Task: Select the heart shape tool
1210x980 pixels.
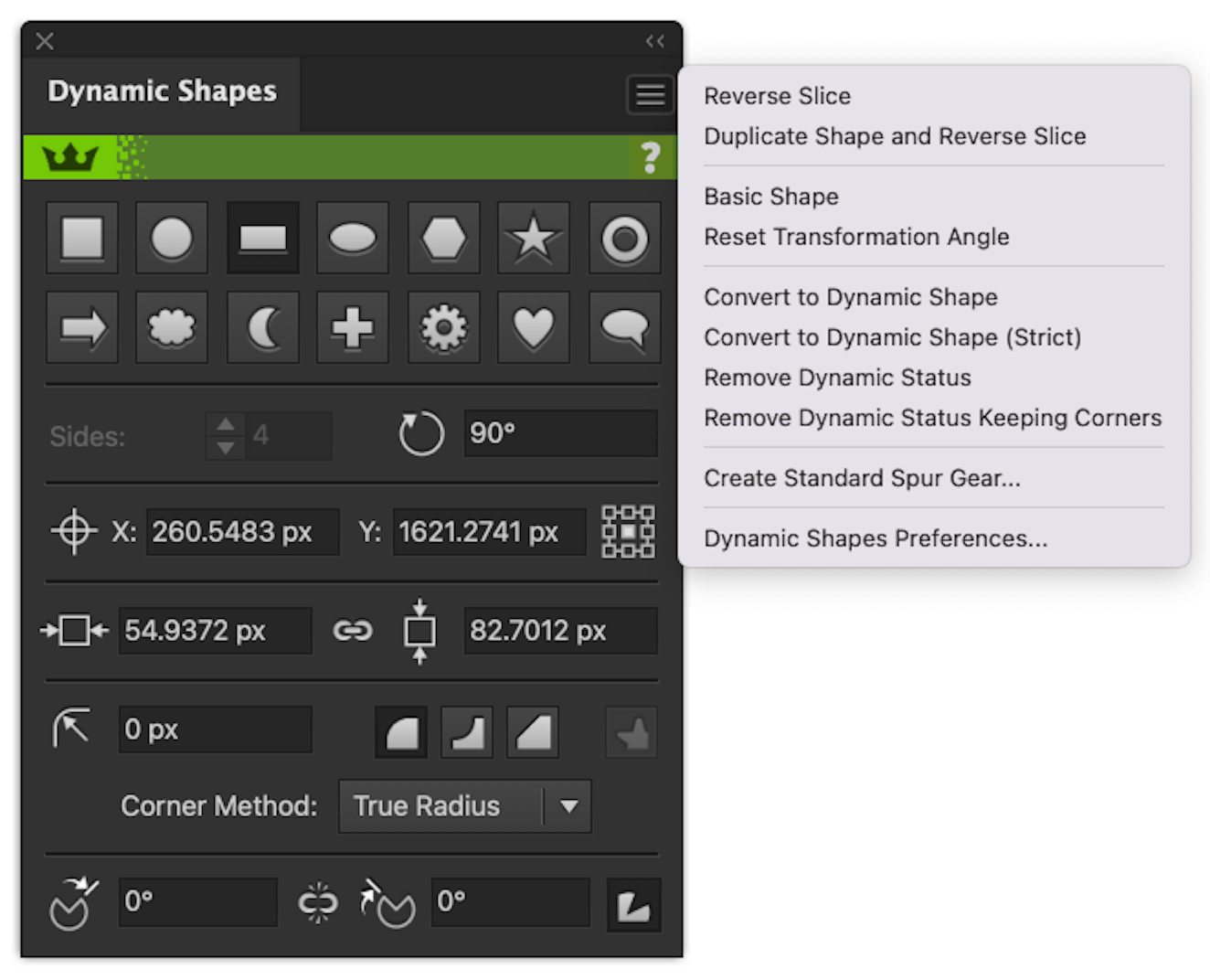Action: (x=533, y=327)
